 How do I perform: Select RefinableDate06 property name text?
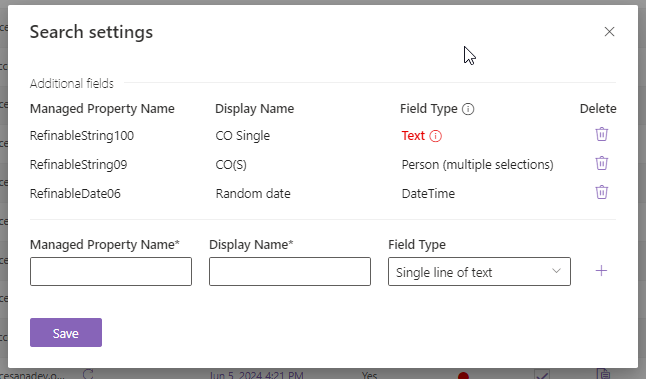75,193
